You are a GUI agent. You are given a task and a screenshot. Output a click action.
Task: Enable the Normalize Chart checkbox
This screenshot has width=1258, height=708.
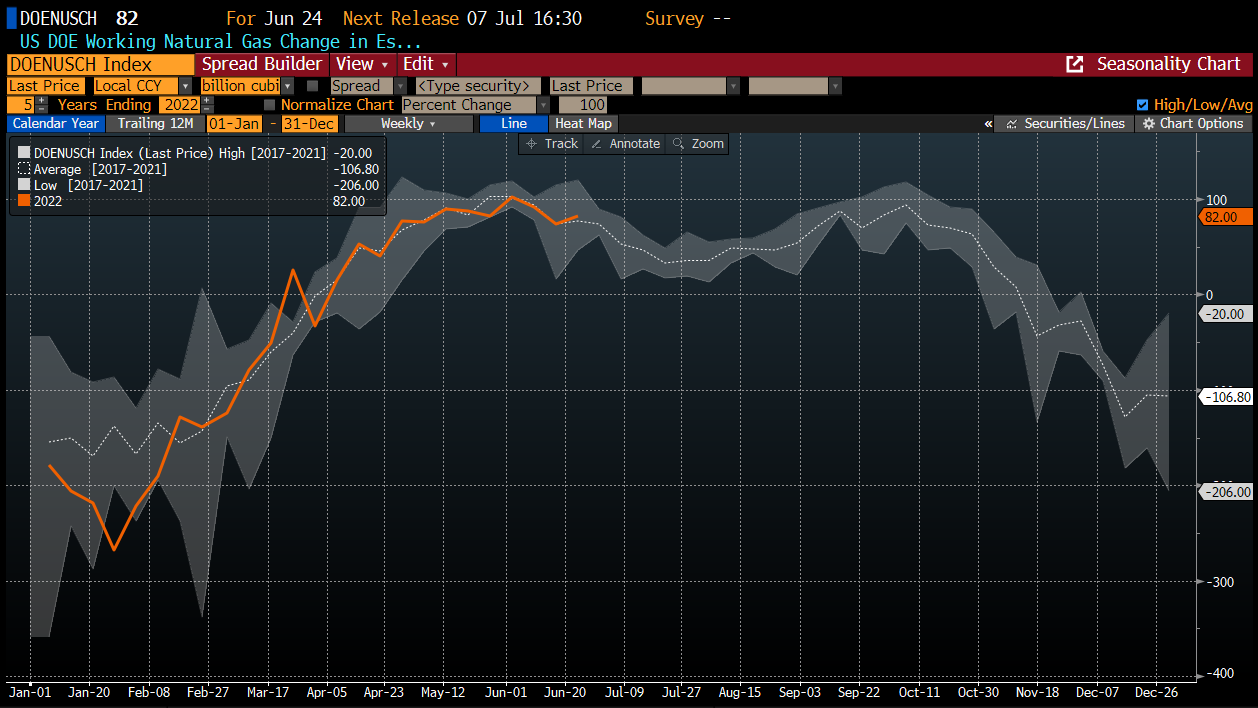point(269,105)
